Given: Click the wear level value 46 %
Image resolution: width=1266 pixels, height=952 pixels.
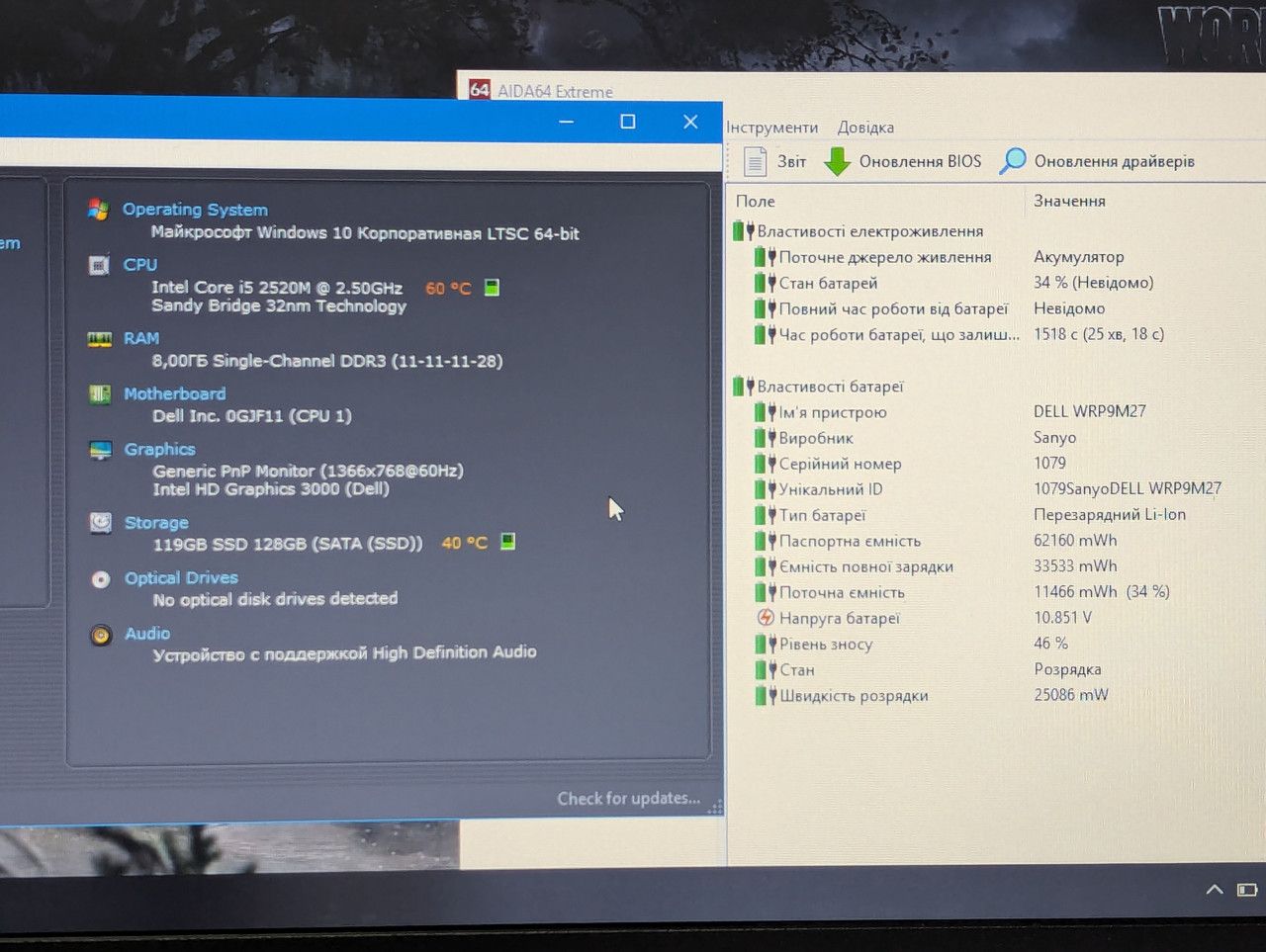Looking at the screenshot, I should click(x=1050, y=644).
